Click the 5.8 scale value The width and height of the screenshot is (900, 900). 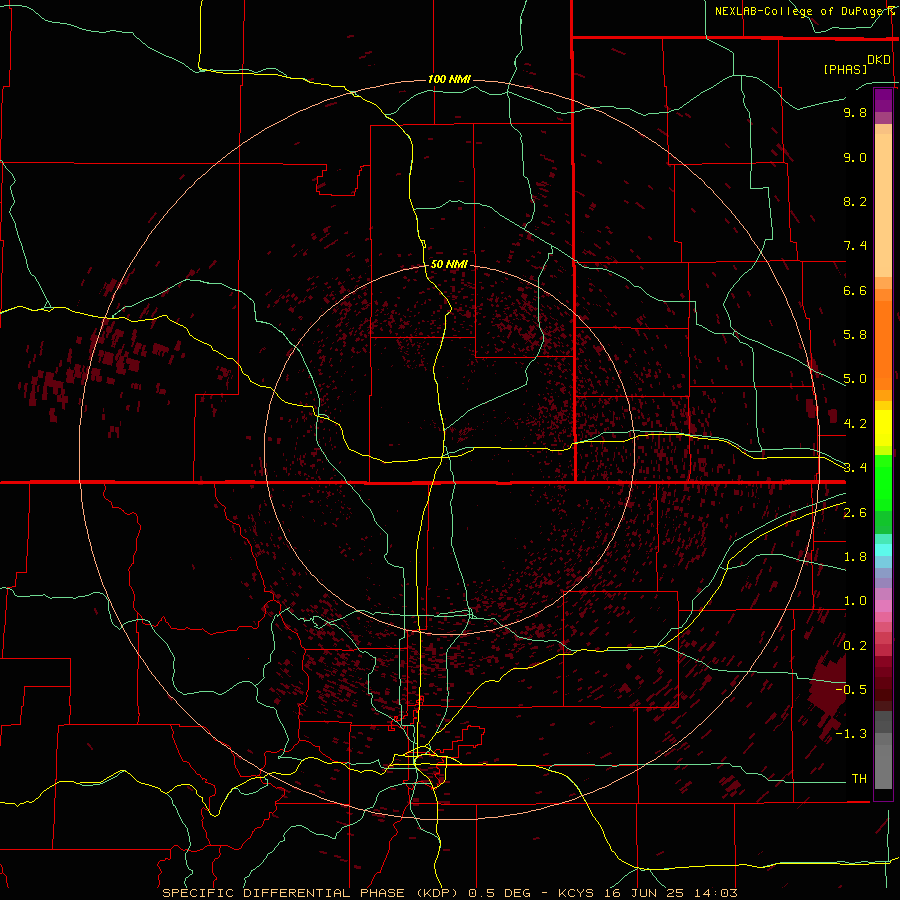point(855,335)
